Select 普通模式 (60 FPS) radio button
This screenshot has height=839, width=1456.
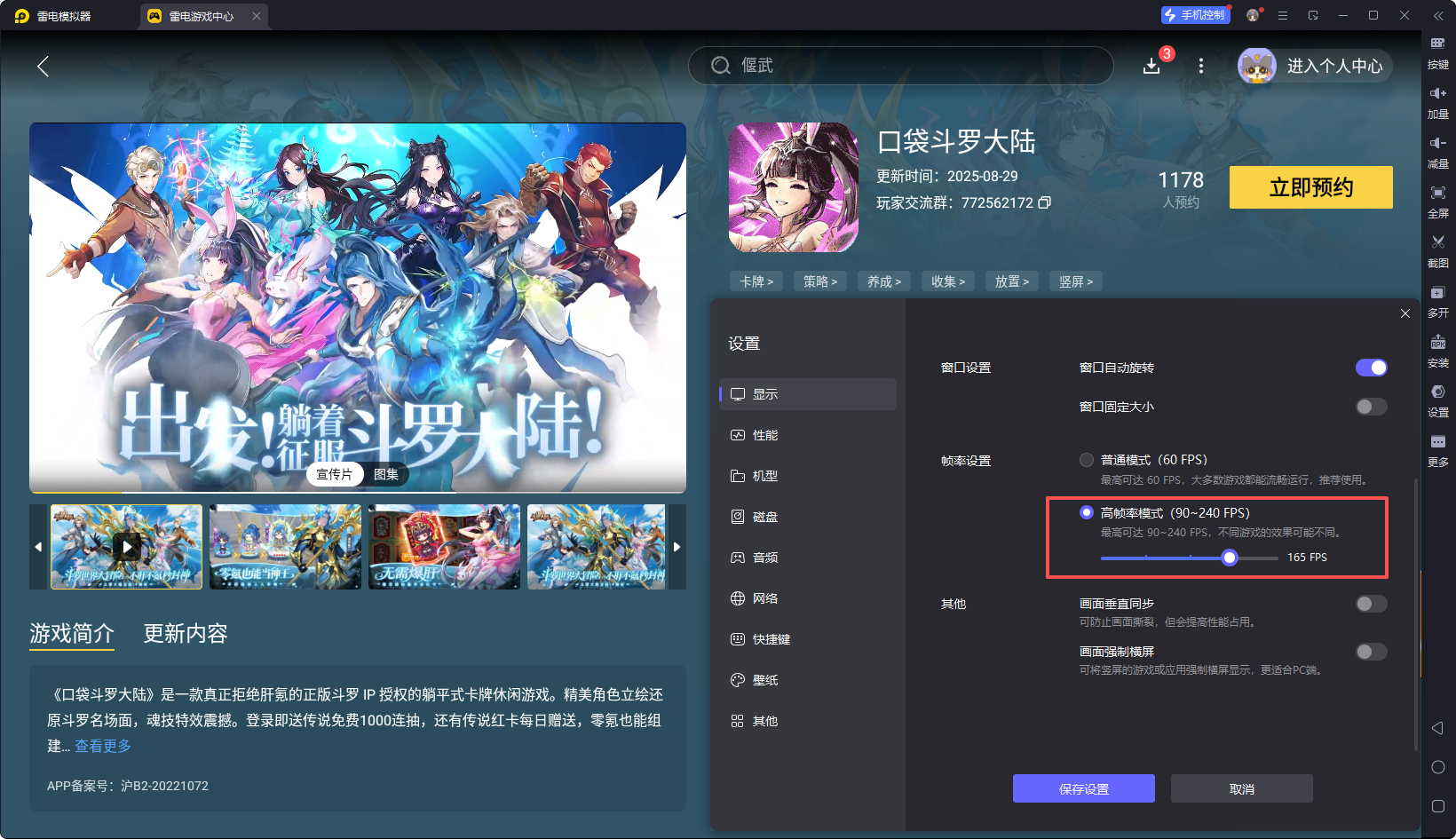1087,460
